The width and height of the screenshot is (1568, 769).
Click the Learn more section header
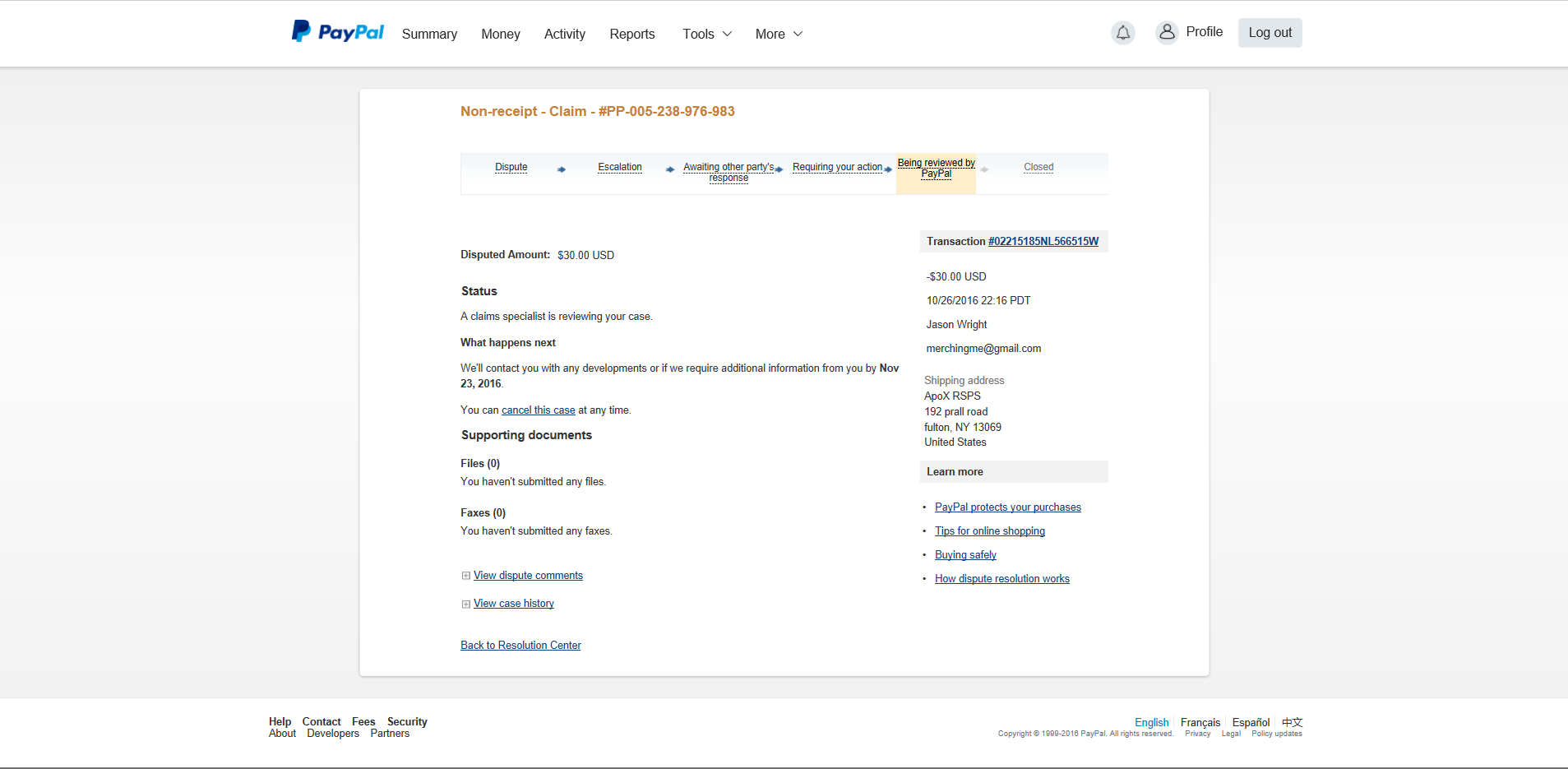click(1014, 472)
